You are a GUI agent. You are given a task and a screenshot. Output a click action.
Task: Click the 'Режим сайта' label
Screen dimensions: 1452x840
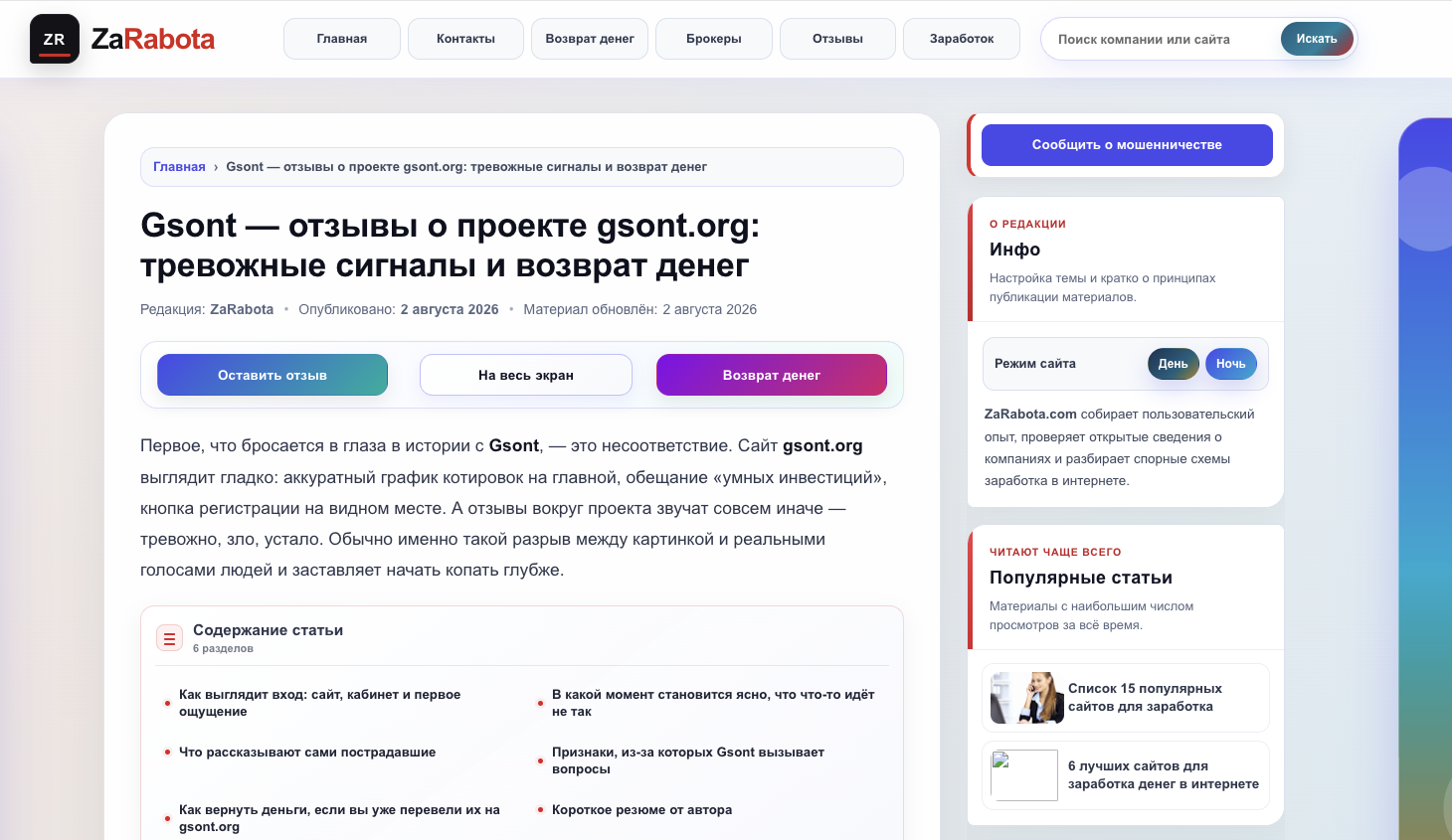point(1035,364)
